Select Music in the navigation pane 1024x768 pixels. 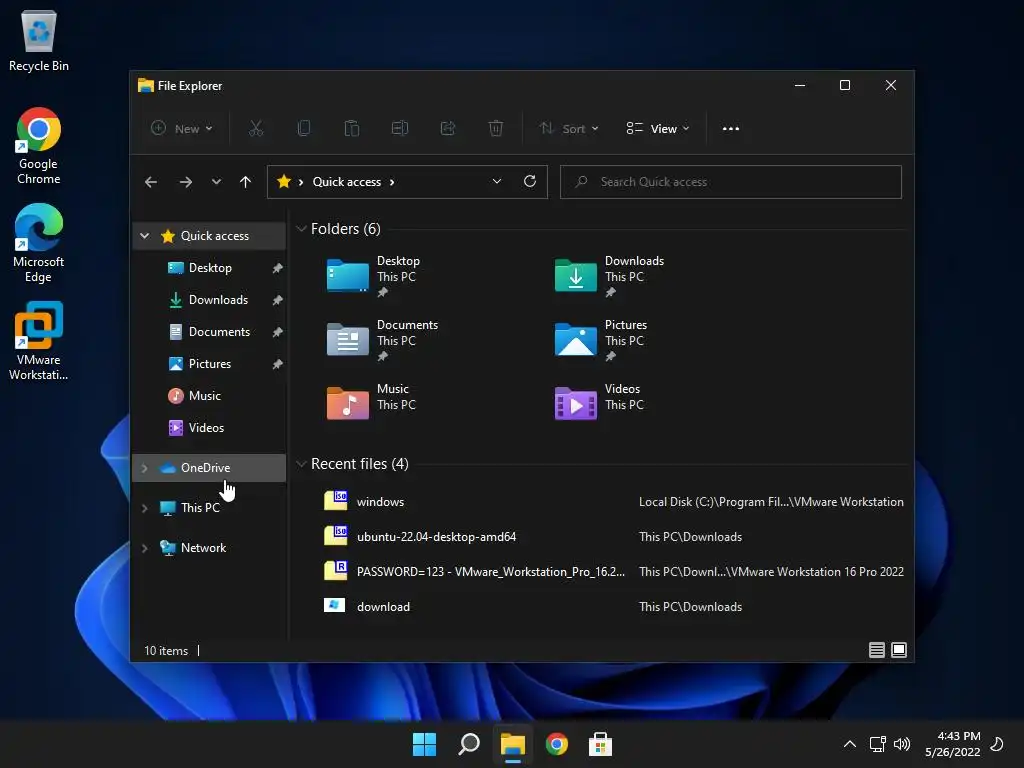point(209,396)
